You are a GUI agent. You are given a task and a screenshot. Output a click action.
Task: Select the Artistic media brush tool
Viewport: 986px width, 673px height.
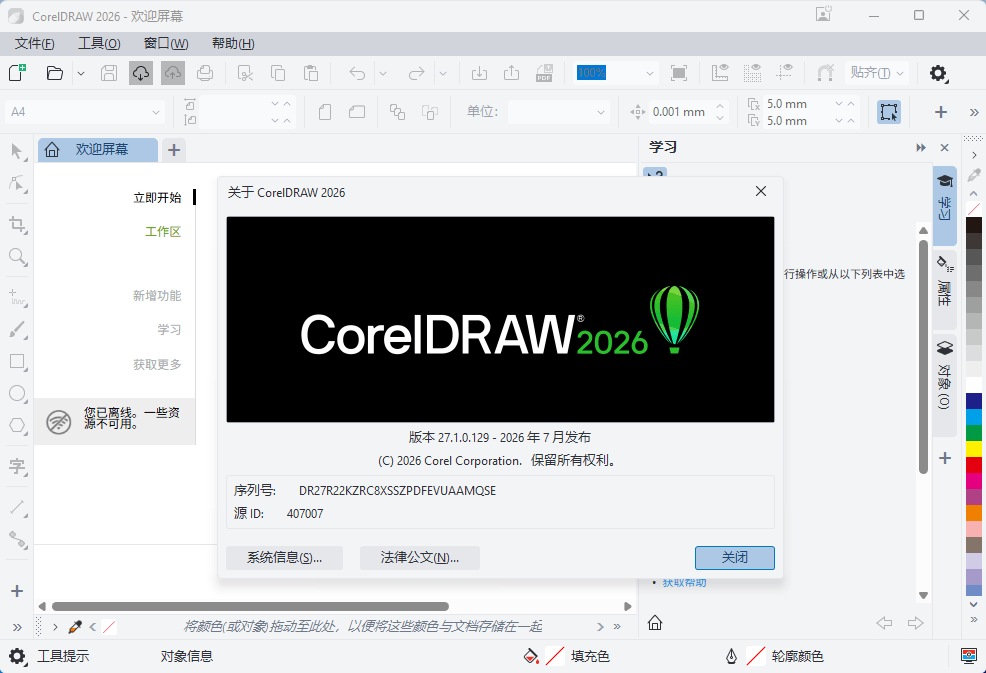(x=18, y=329)
